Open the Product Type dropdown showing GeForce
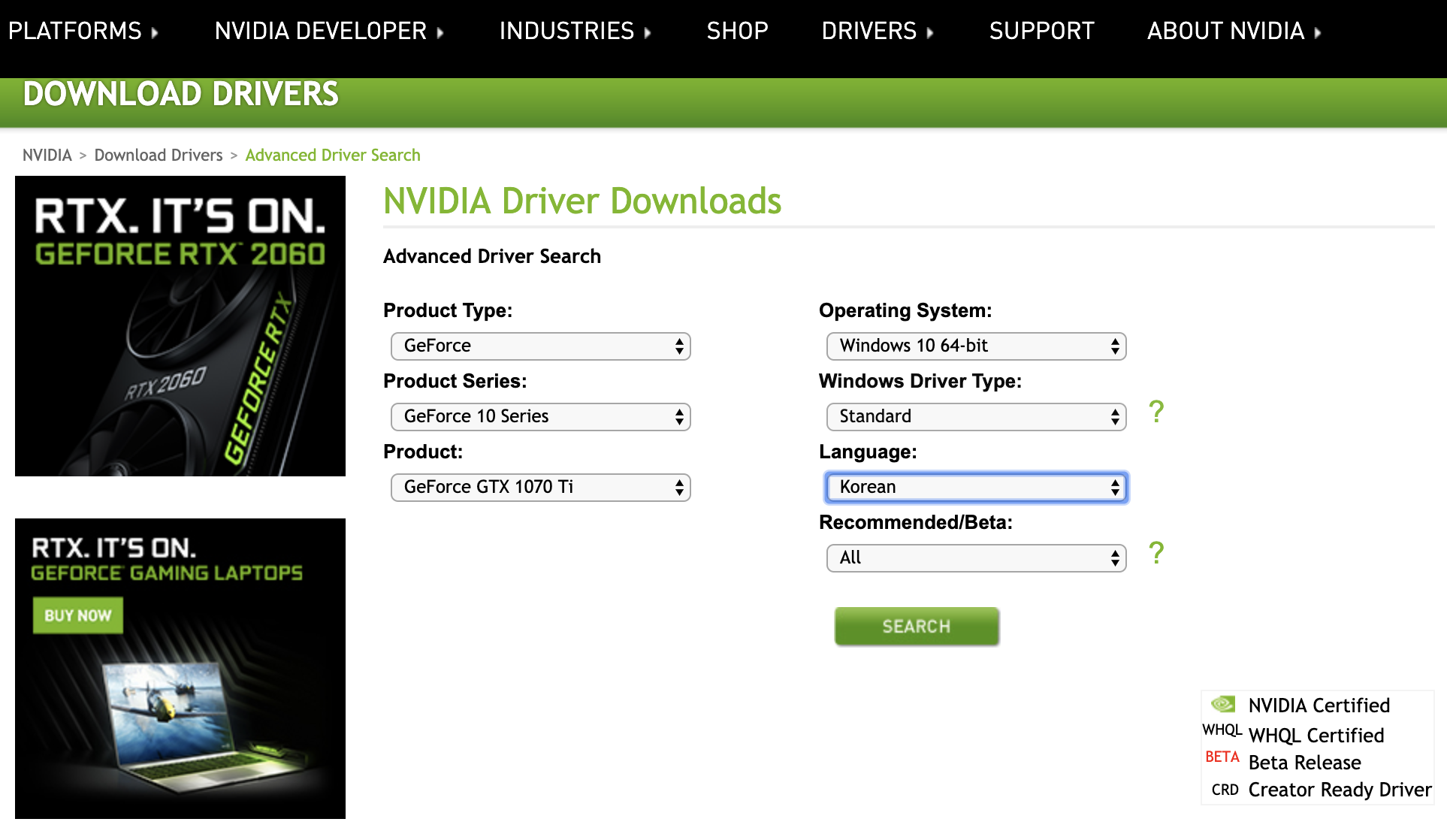 [540, 346]
